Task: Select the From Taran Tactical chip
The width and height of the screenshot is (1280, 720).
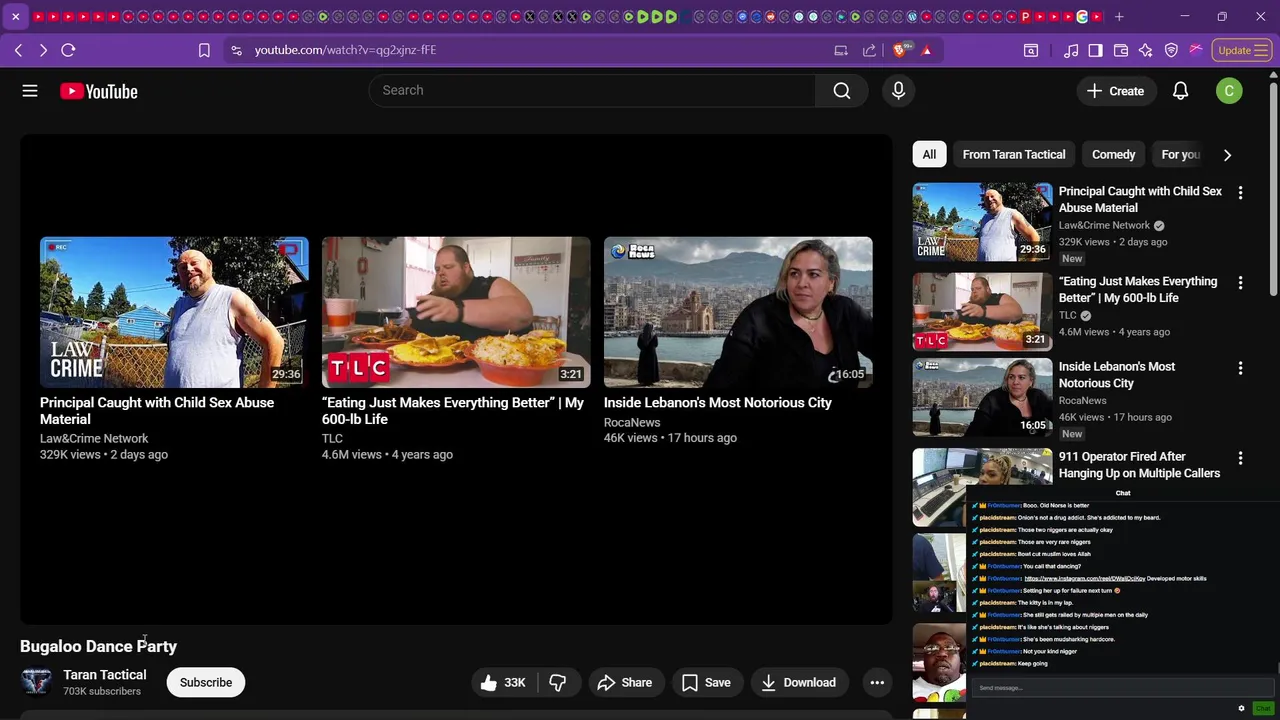Action: click(x=1014, y=155)
